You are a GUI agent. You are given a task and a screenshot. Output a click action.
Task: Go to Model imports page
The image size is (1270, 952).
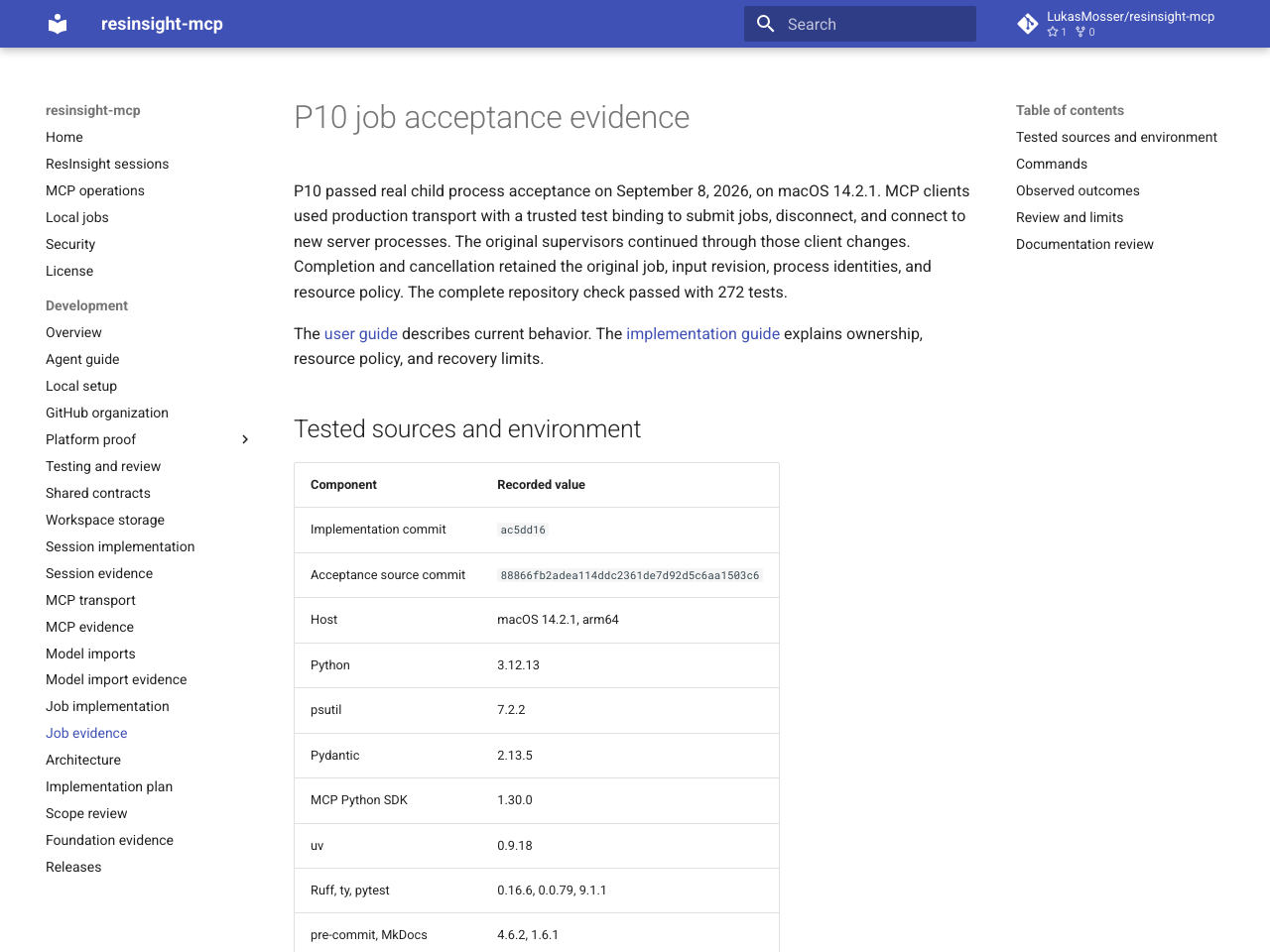click(90, 654)
